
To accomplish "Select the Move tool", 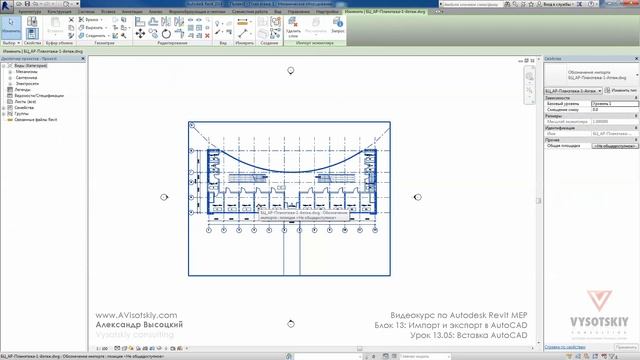I will pyautogui.click(x=140, y=33).
